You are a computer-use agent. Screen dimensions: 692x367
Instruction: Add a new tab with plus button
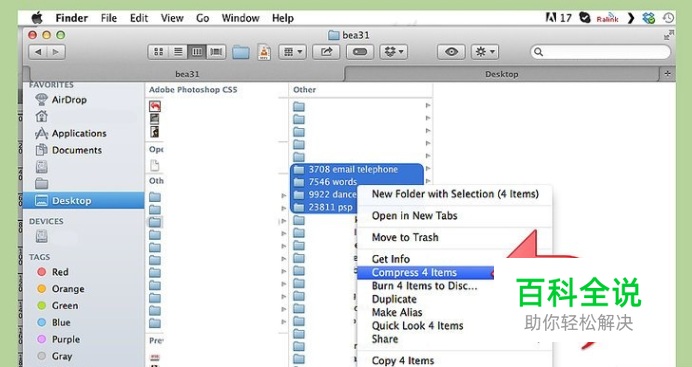coord(667,74)
